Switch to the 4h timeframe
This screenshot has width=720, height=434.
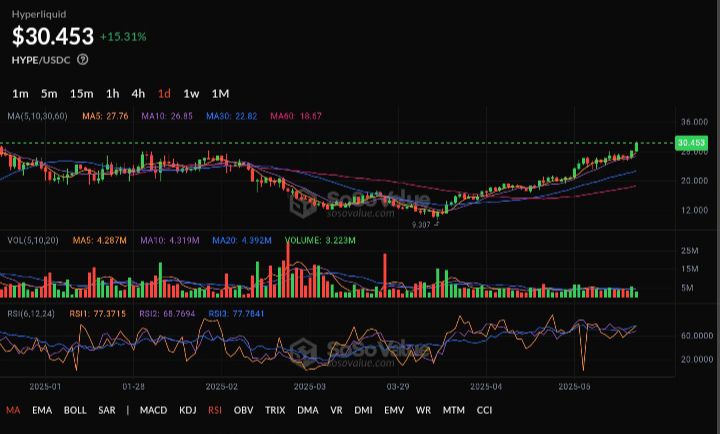(x=138, y=94)
